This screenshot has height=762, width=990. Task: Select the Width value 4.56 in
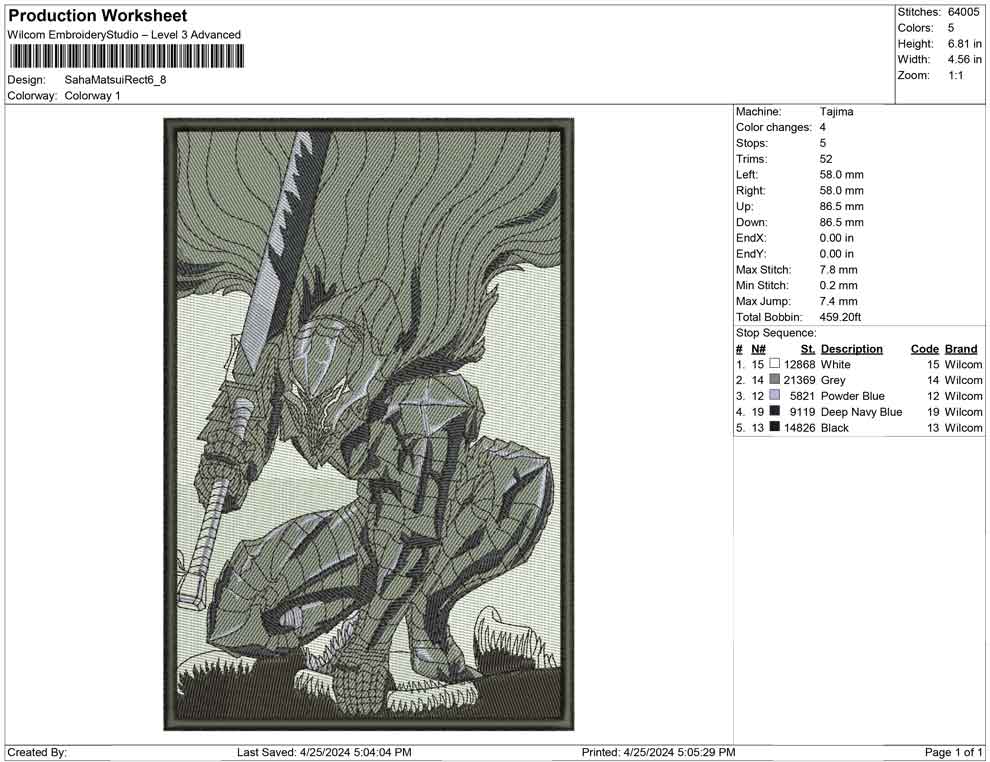965,59
